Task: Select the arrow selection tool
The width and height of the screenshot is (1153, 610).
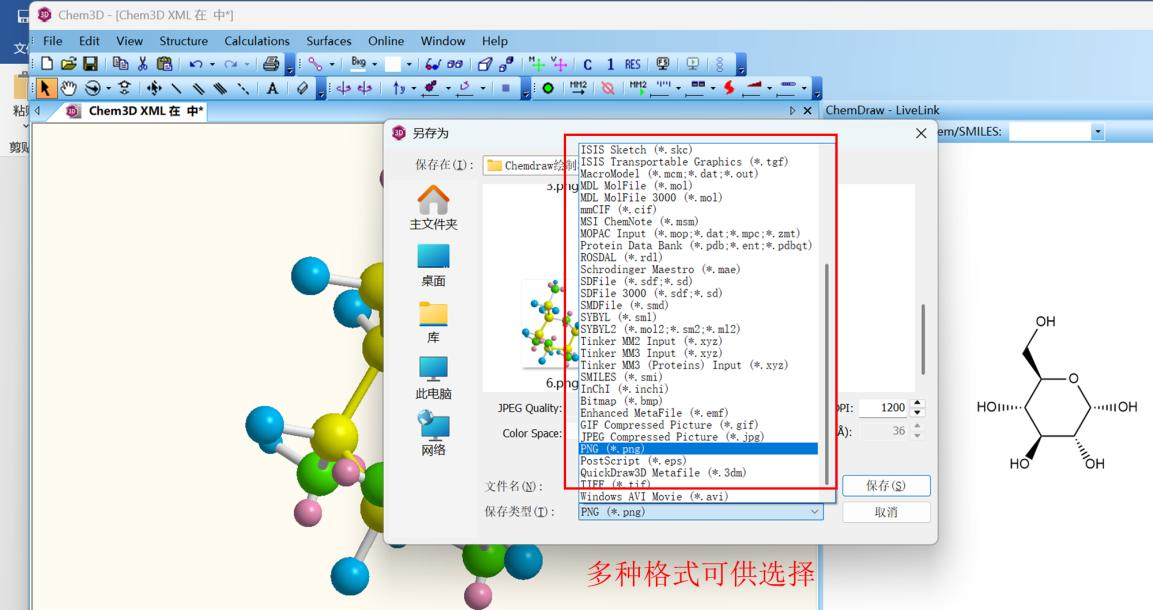Action: click(46, 87)
